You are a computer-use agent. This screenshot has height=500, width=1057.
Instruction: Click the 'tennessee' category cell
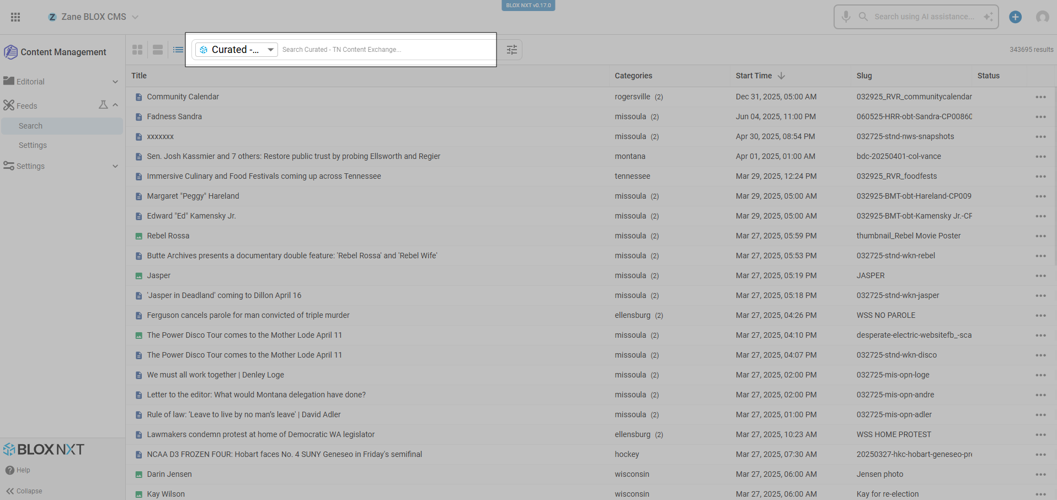click(632, 177)
